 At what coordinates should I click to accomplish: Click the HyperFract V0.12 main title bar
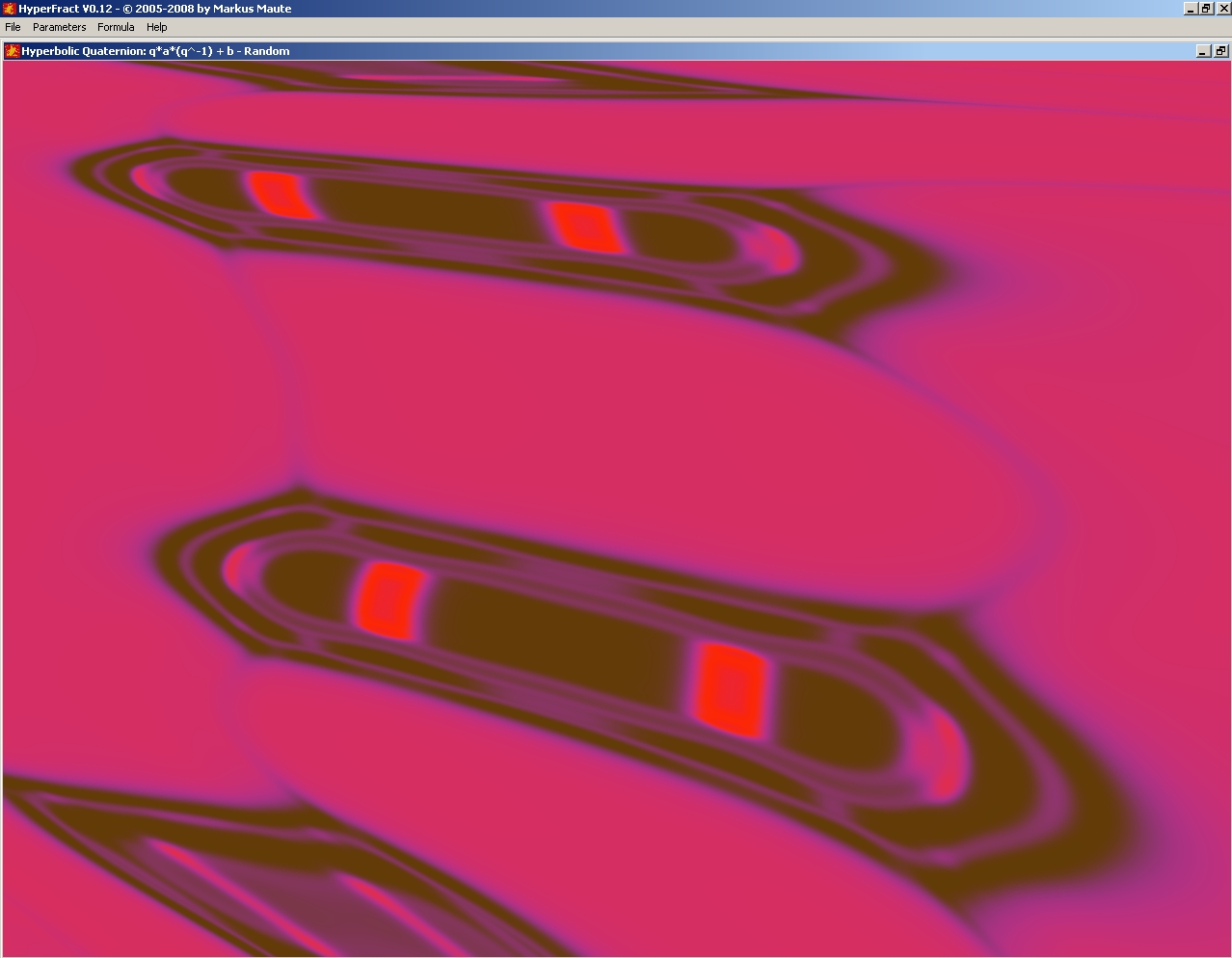578,9
